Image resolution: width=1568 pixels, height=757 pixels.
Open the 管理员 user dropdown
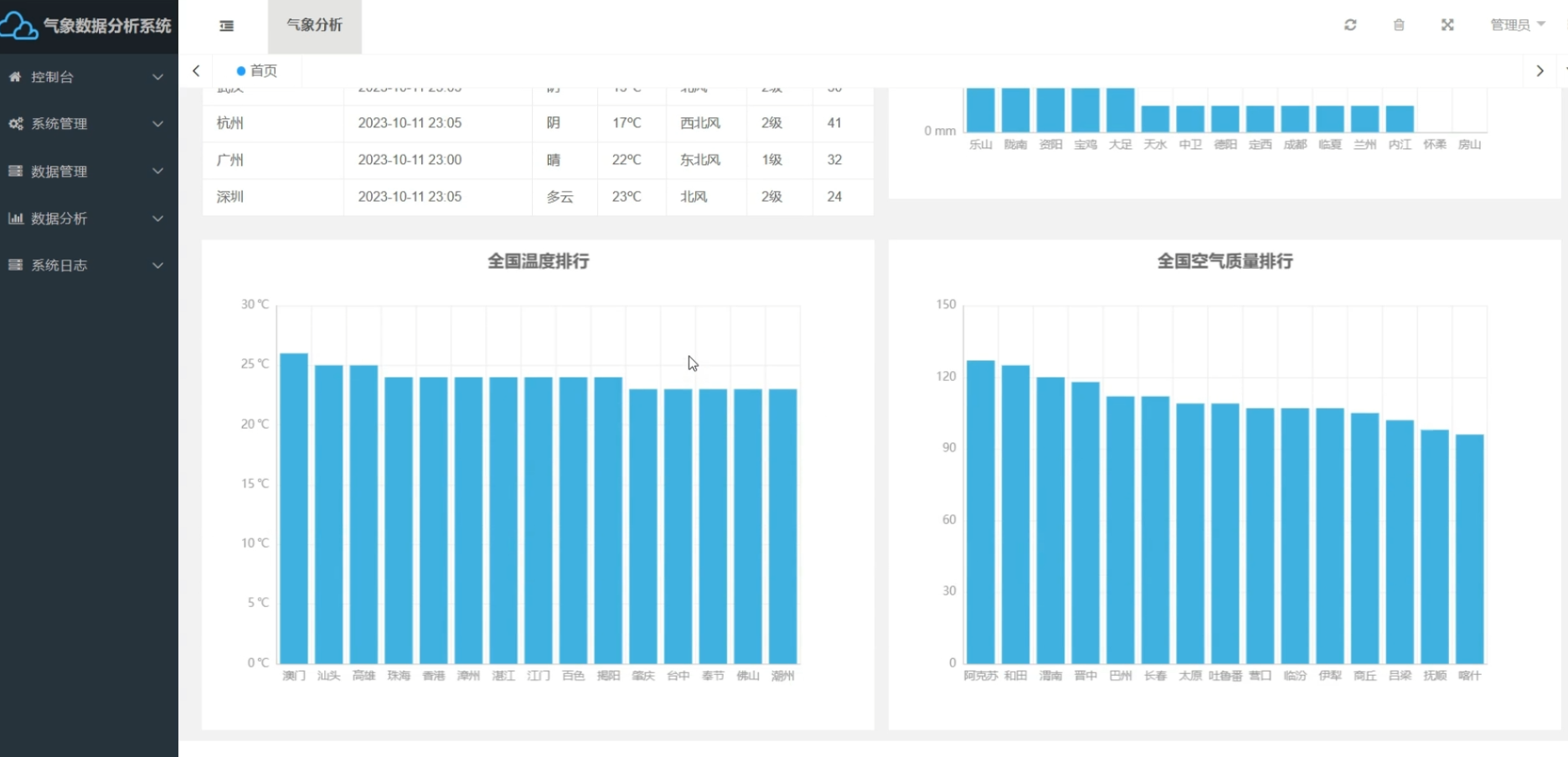[x=1517, y=25]
